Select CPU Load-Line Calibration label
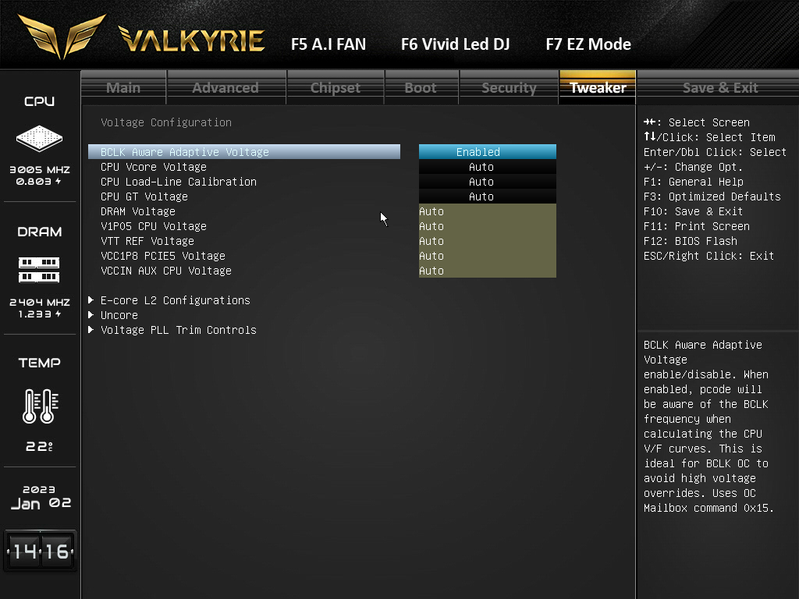The width and height of the screenshot is (799, 599). click(178, 182)
